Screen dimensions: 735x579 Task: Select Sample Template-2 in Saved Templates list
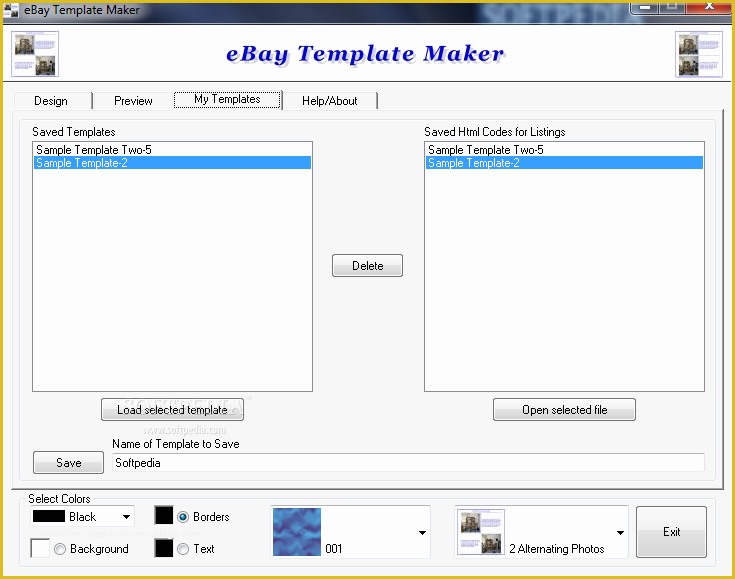tap(172, 163)
